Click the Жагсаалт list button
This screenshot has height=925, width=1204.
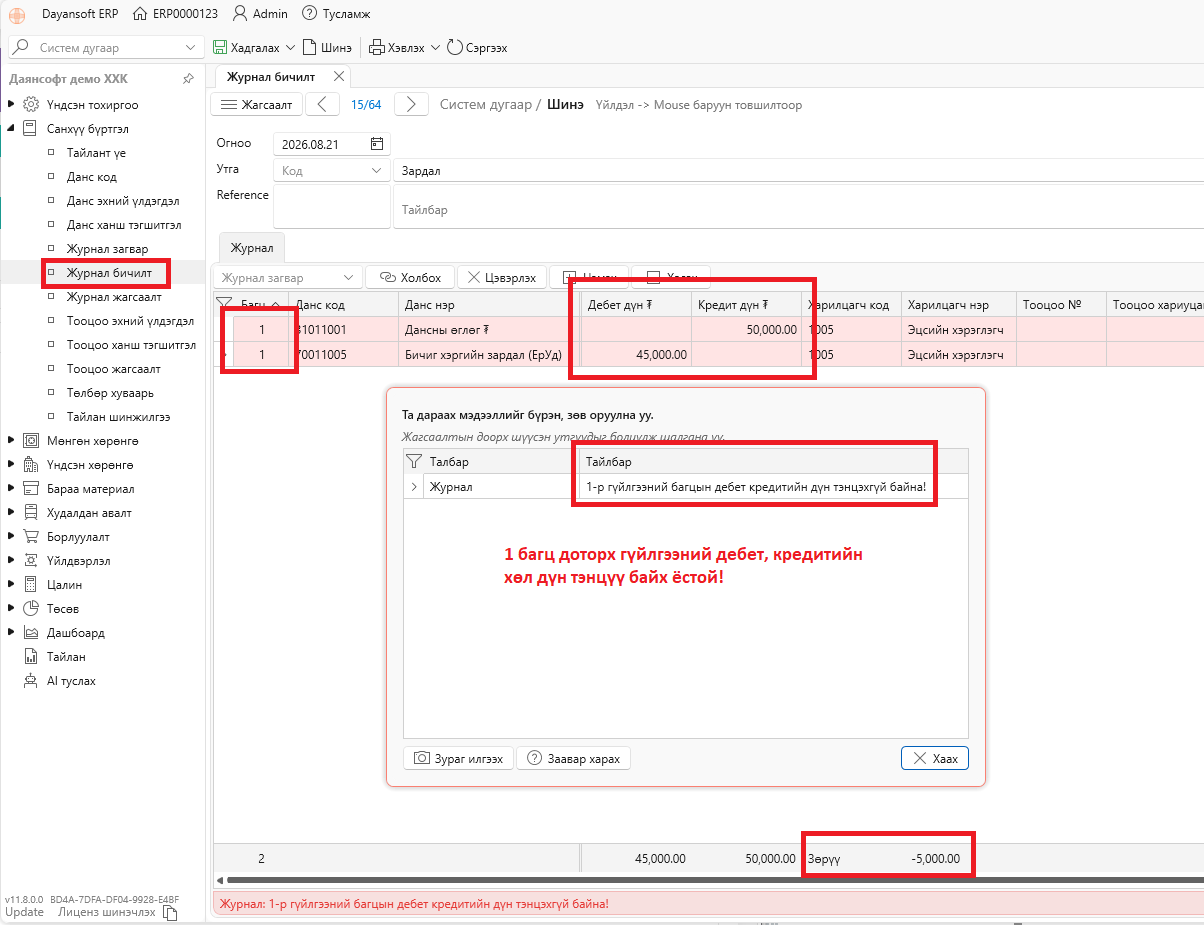[x=256, y=104]
